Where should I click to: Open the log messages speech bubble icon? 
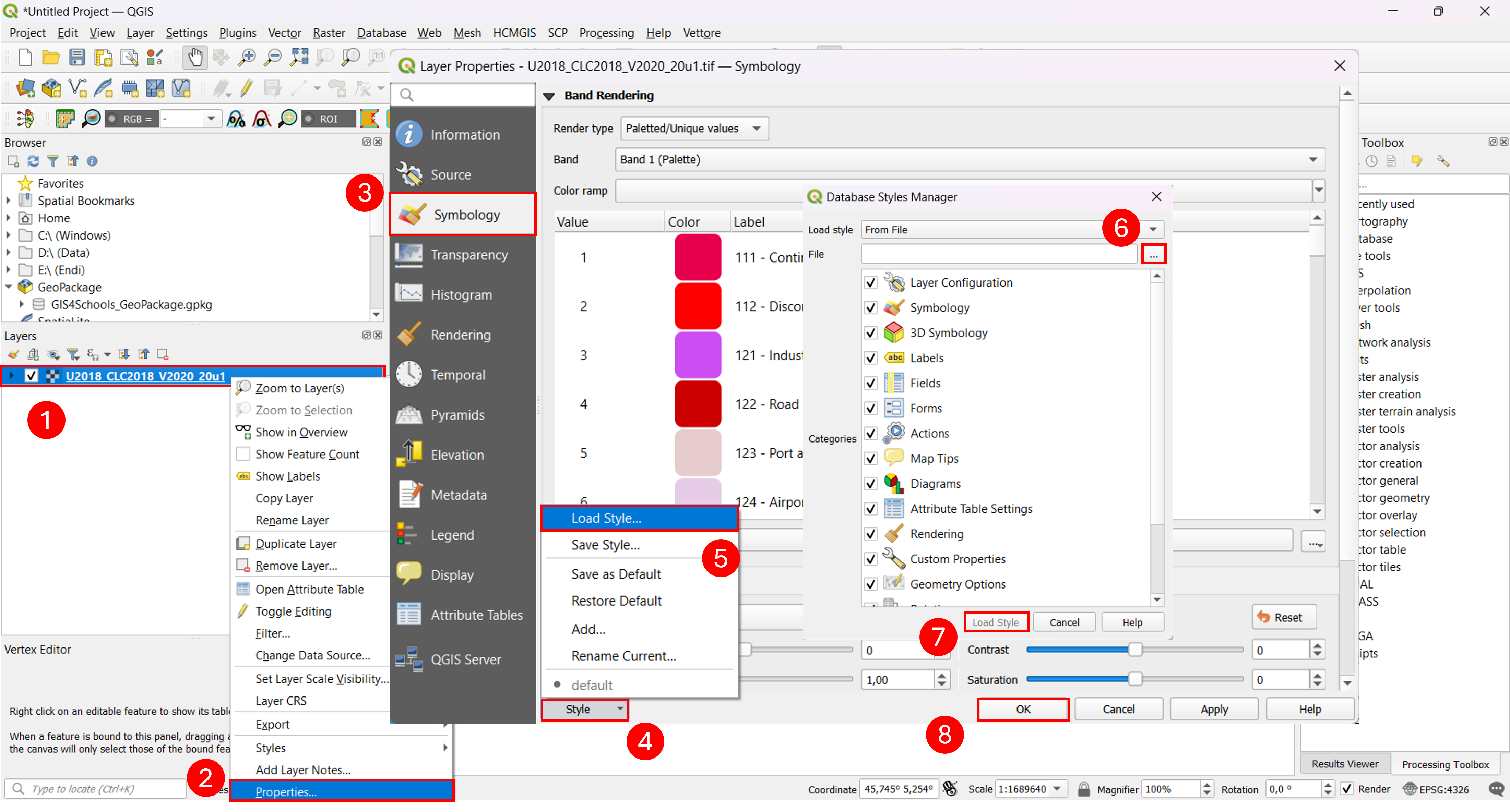[1497, 790]
